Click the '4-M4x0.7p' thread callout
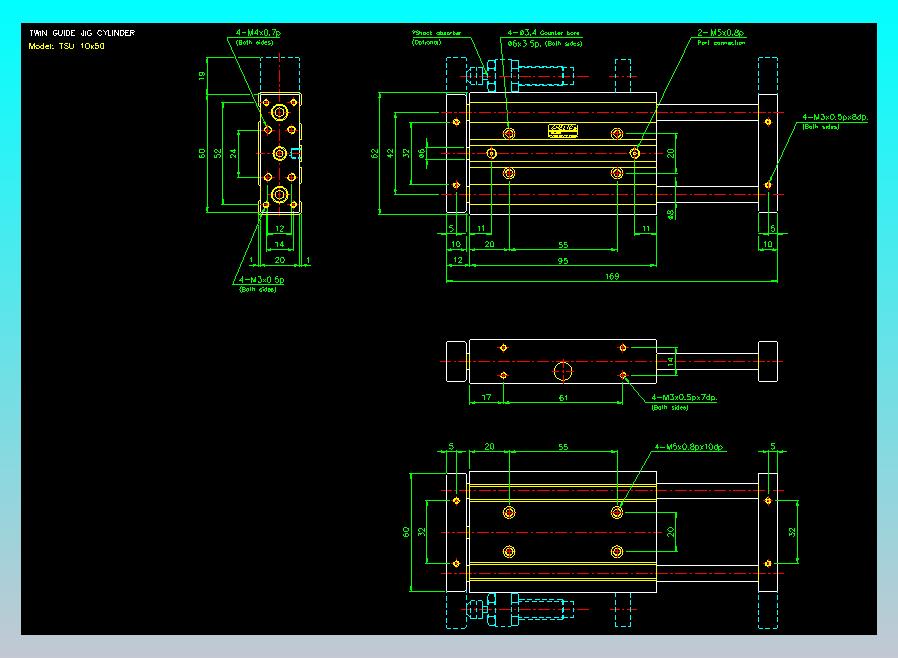Image resolution: width=898 pixels, height=658 pixels. tap(258, 33)
